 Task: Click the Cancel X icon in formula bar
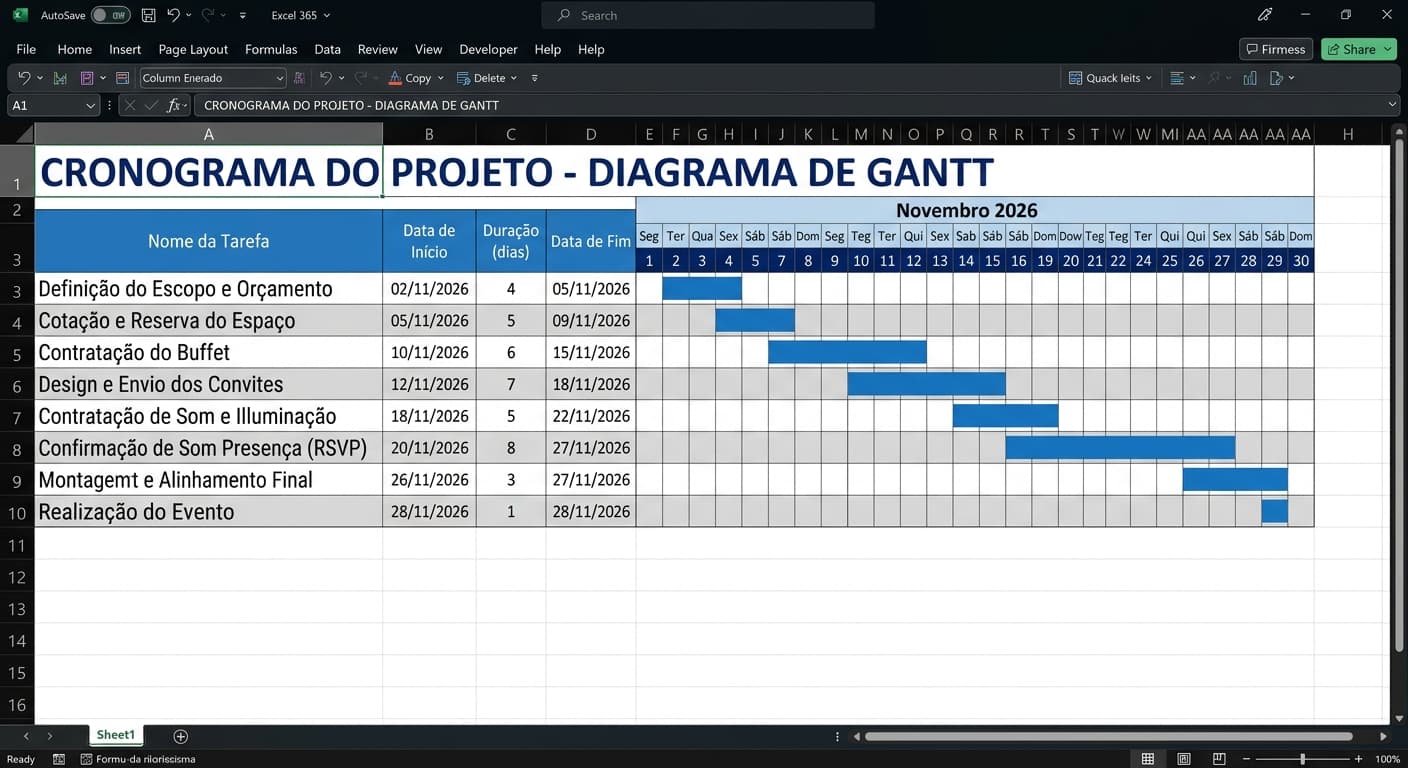(129, 105)
